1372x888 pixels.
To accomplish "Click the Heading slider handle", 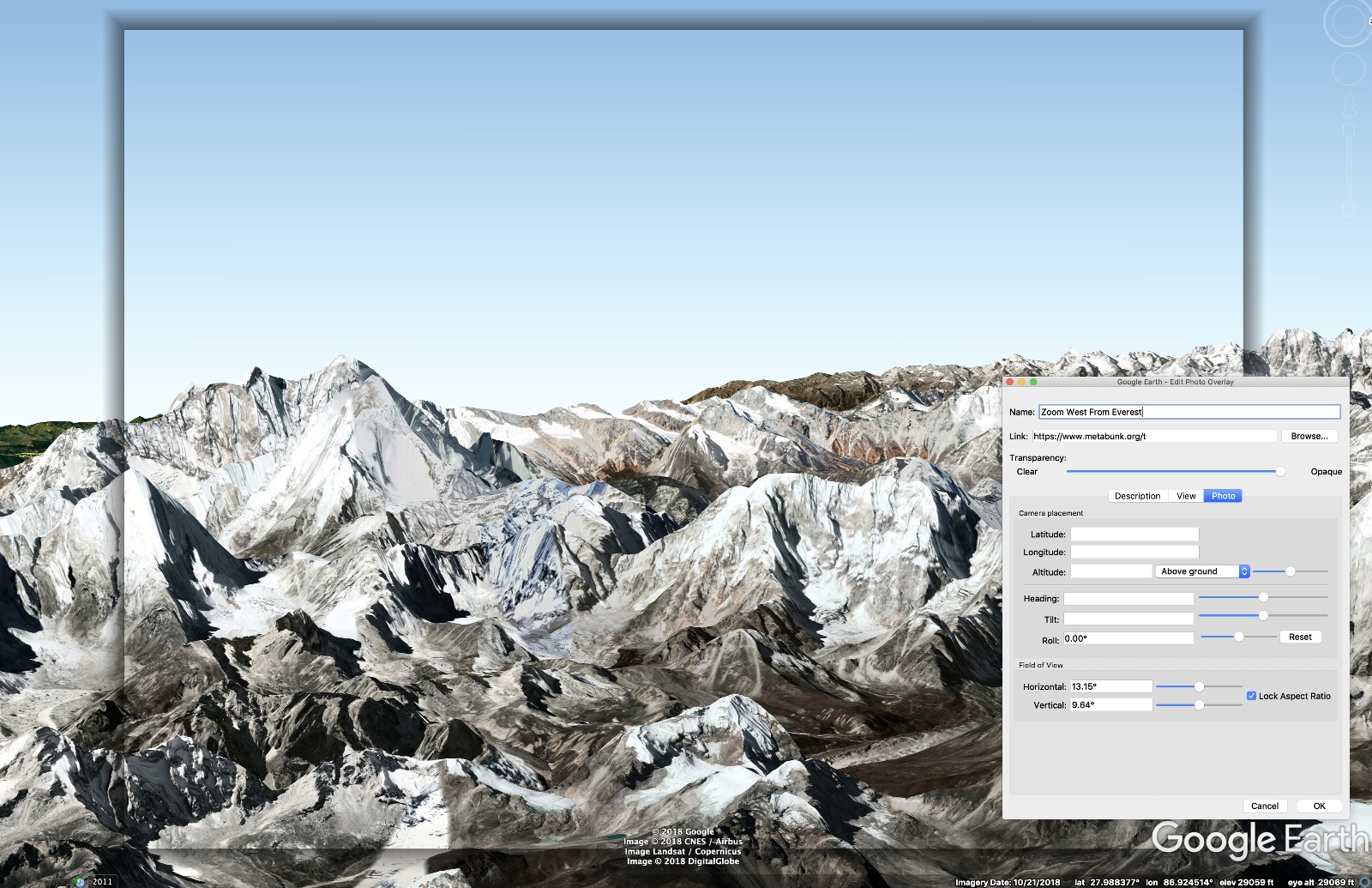I will 1263,597.
